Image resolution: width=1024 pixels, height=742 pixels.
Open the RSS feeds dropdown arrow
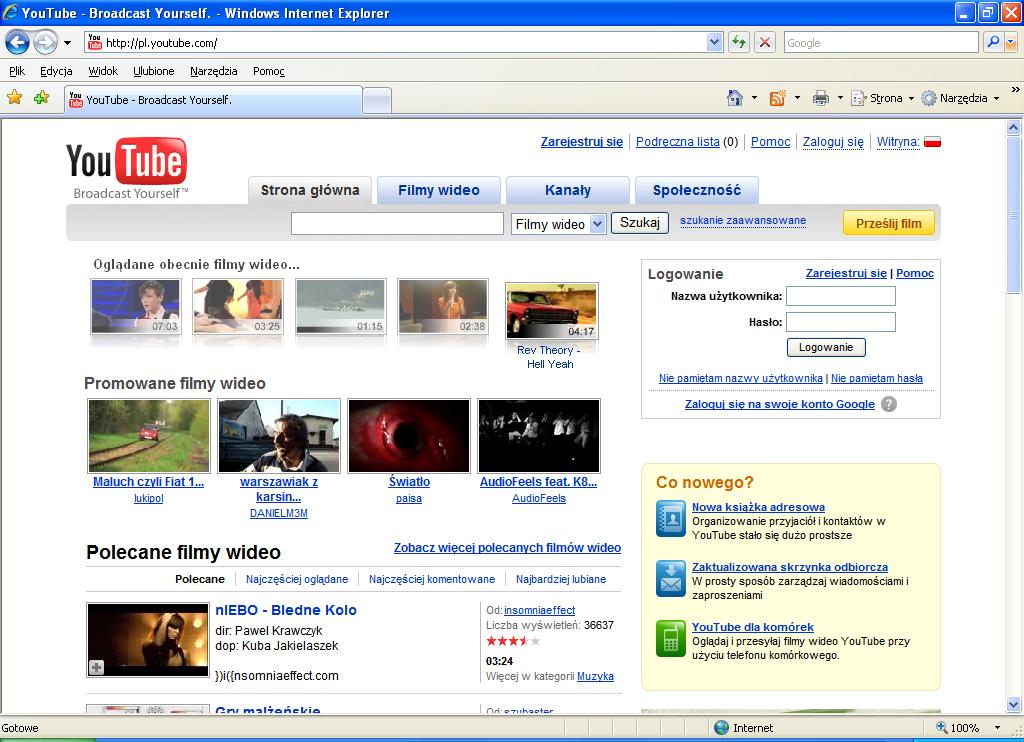797,98
